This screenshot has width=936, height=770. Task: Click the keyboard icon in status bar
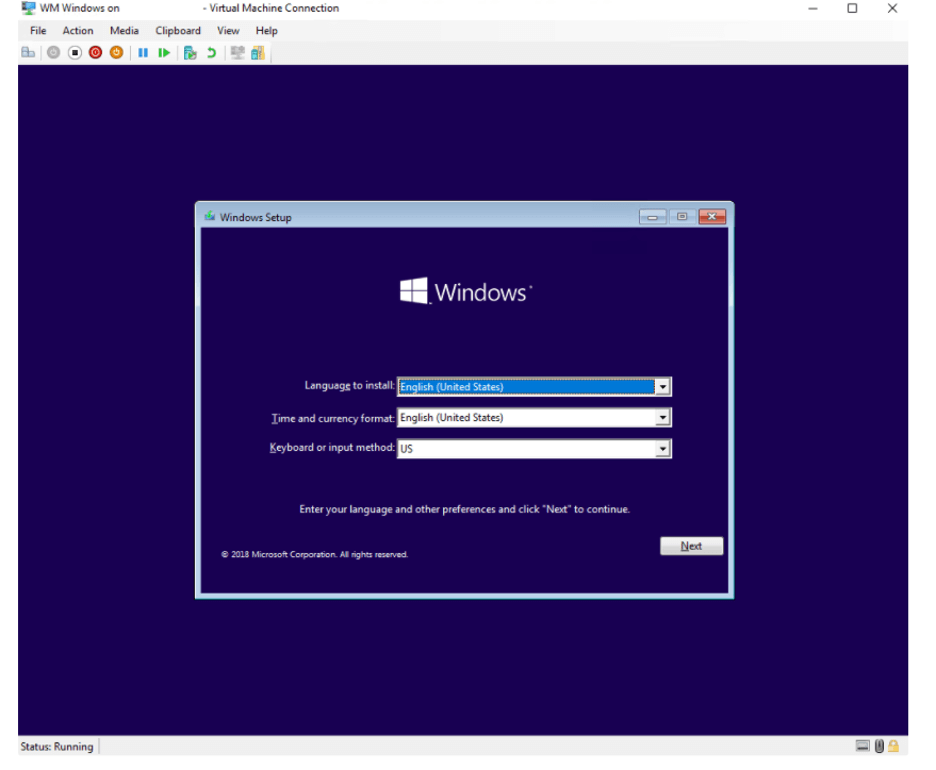tap(863, 746)
